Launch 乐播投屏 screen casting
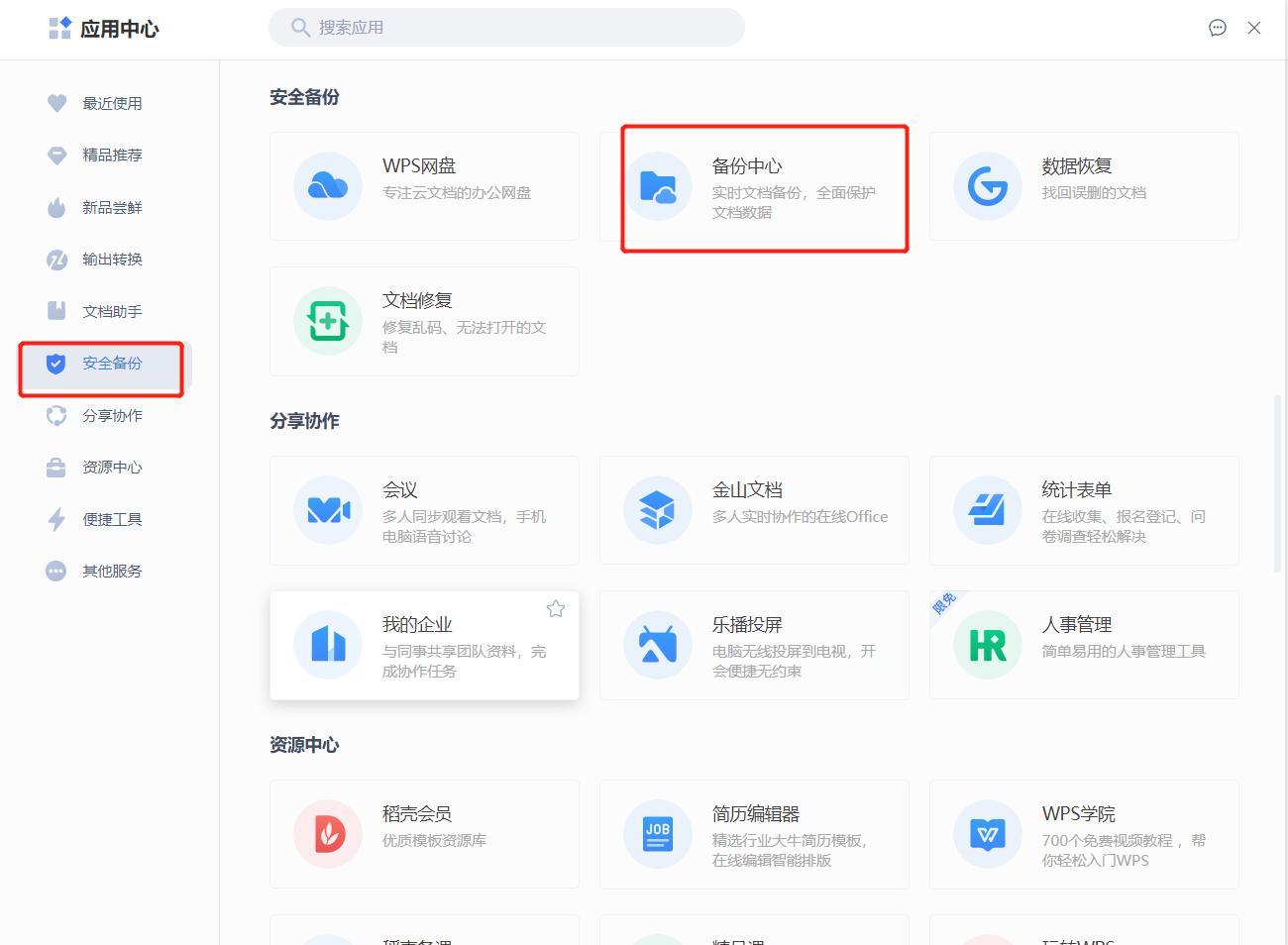This screenshot has height=945, width=1288. (x=754, y=645)
